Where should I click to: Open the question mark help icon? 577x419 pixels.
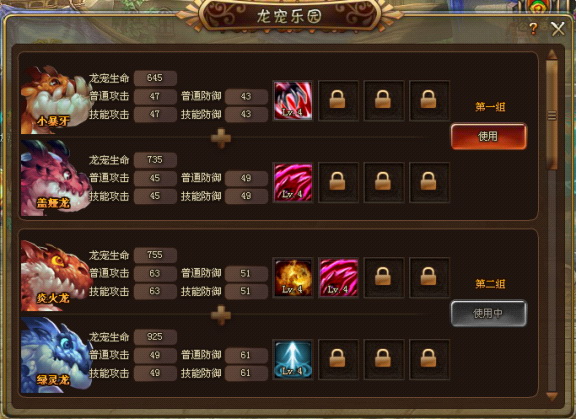point(533,28)
